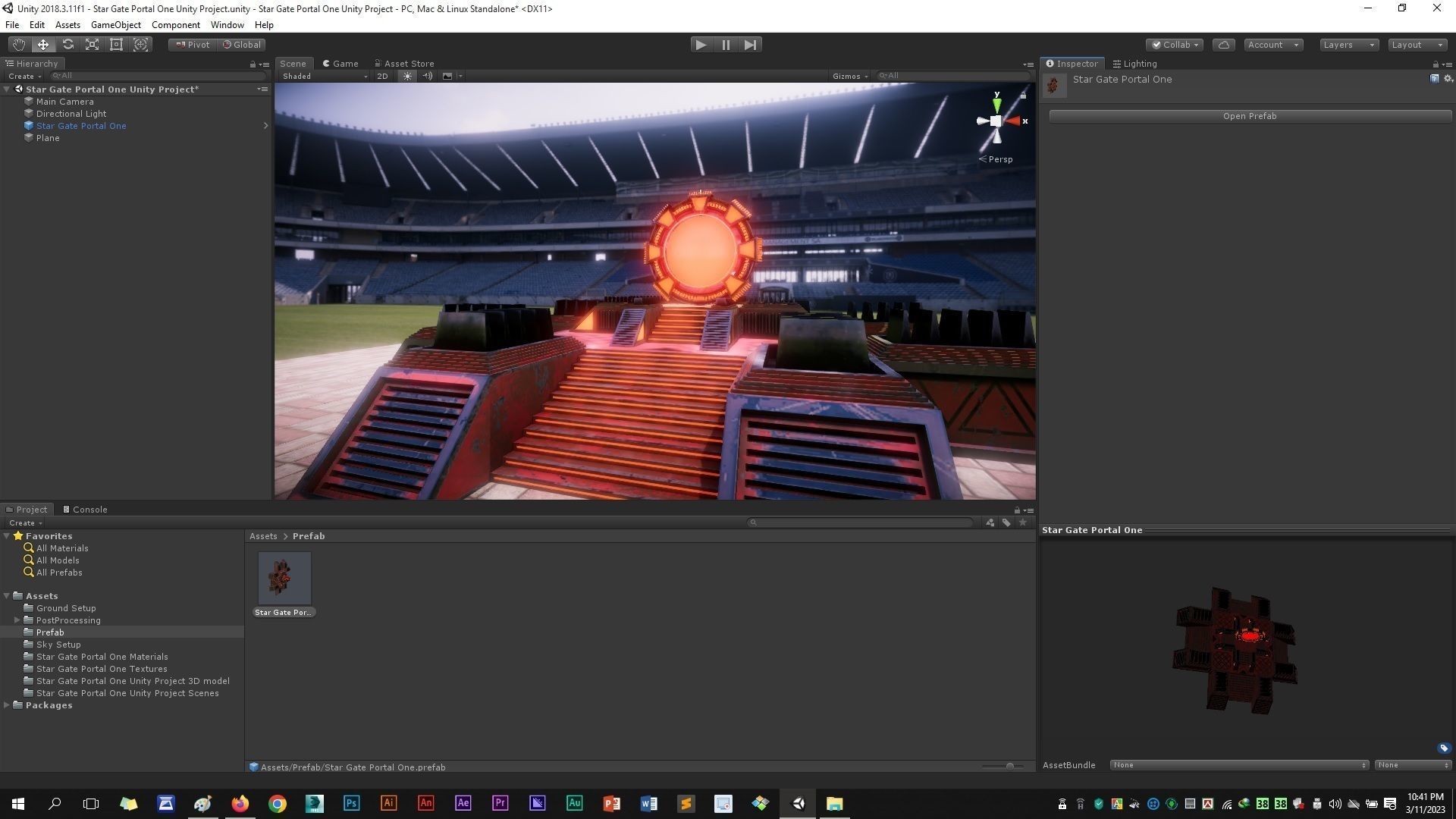Click the Step frame button
Viewport: 1456px width, 819px height.
(x=750, y=45)
